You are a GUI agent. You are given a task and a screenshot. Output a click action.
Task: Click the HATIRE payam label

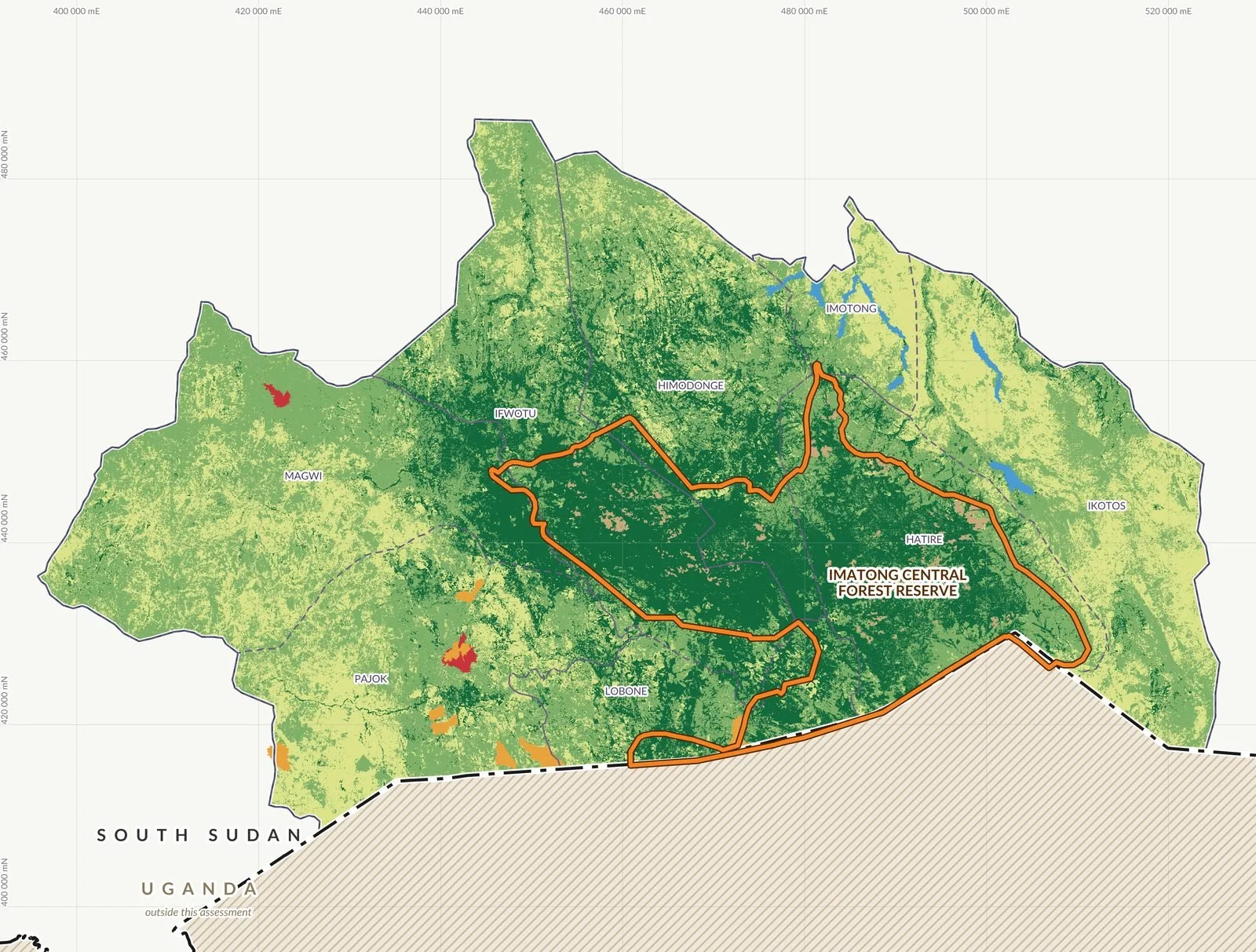point(924,539)
